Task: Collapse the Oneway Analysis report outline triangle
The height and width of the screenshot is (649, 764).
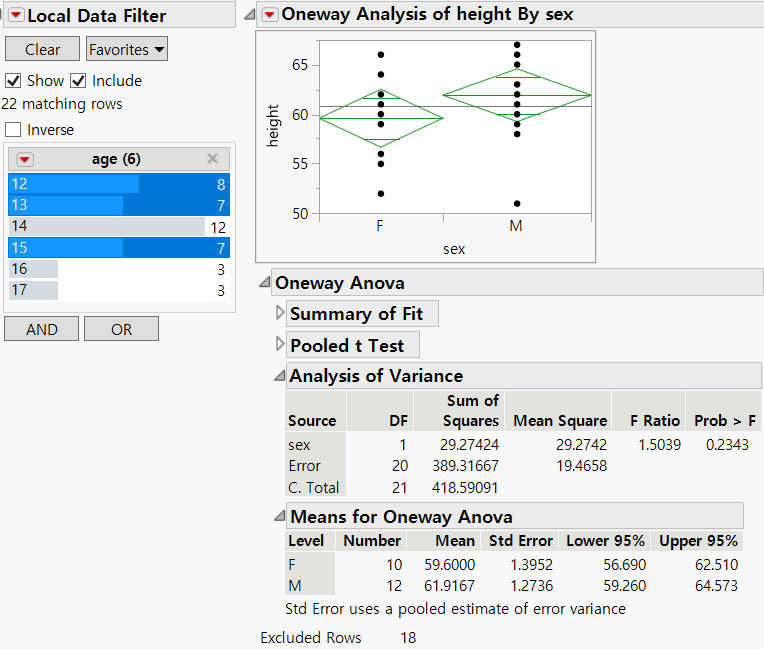Action: pyautogui.click(x=249, y=14)
